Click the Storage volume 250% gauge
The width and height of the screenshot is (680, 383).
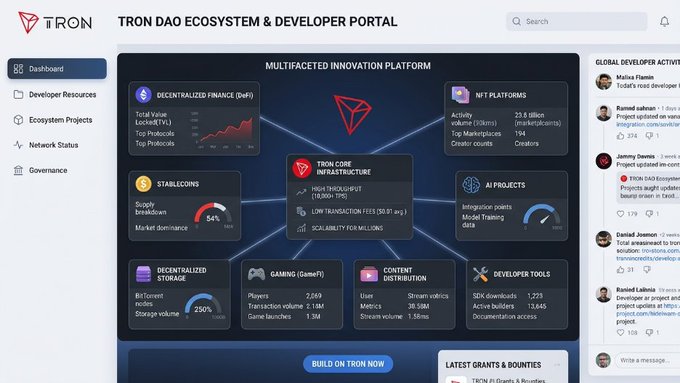[203, 305]
